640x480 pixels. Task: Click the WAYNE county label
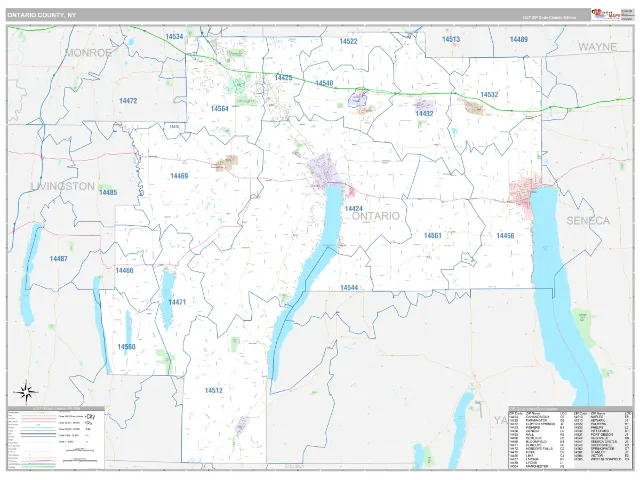pos(598,47)
